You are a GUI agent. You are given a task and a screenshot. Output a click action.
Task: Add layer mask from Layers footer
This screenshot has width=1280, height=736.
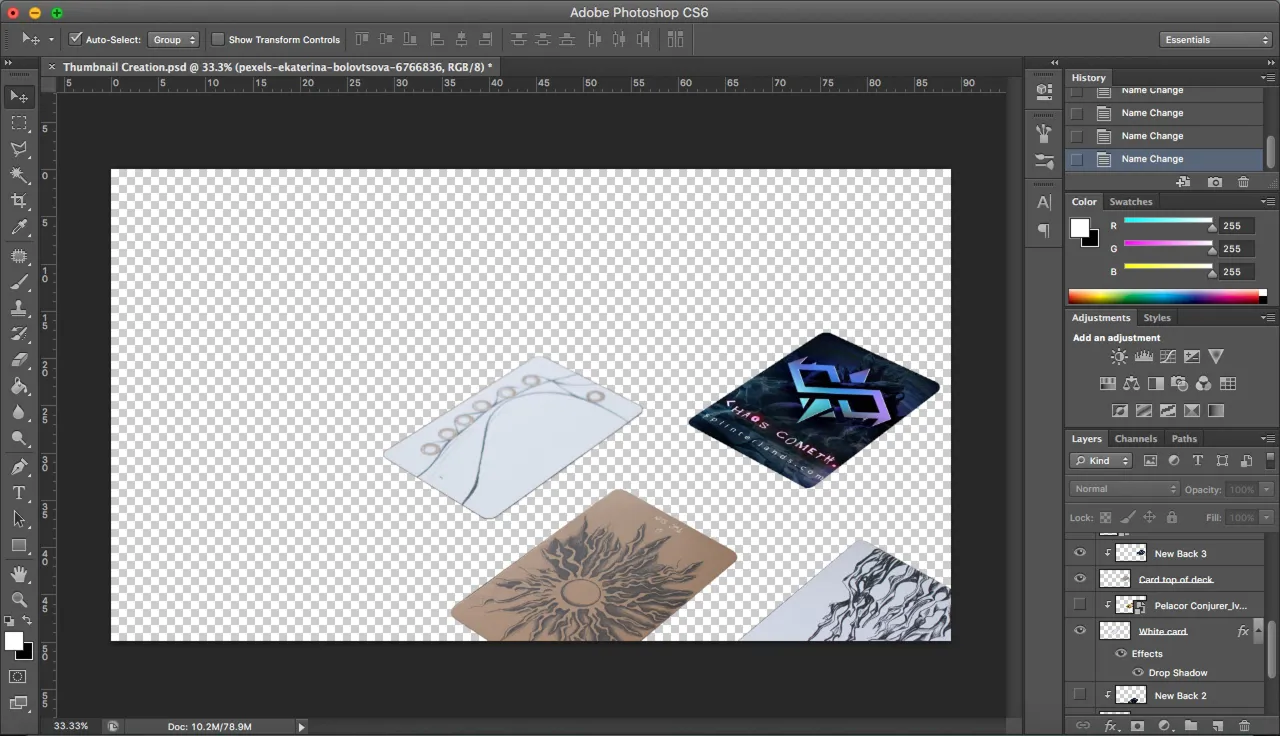click(1136, 726)
